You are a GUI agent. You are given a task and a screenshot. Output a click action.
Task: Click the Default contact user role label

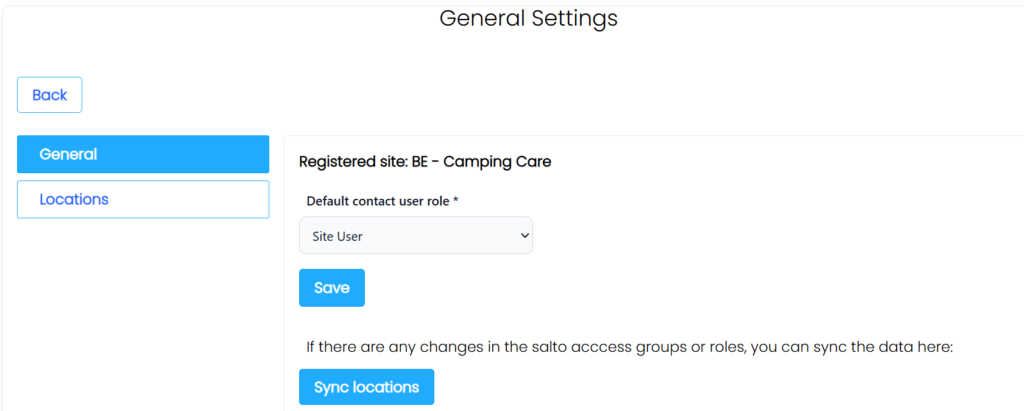[378, 201]
